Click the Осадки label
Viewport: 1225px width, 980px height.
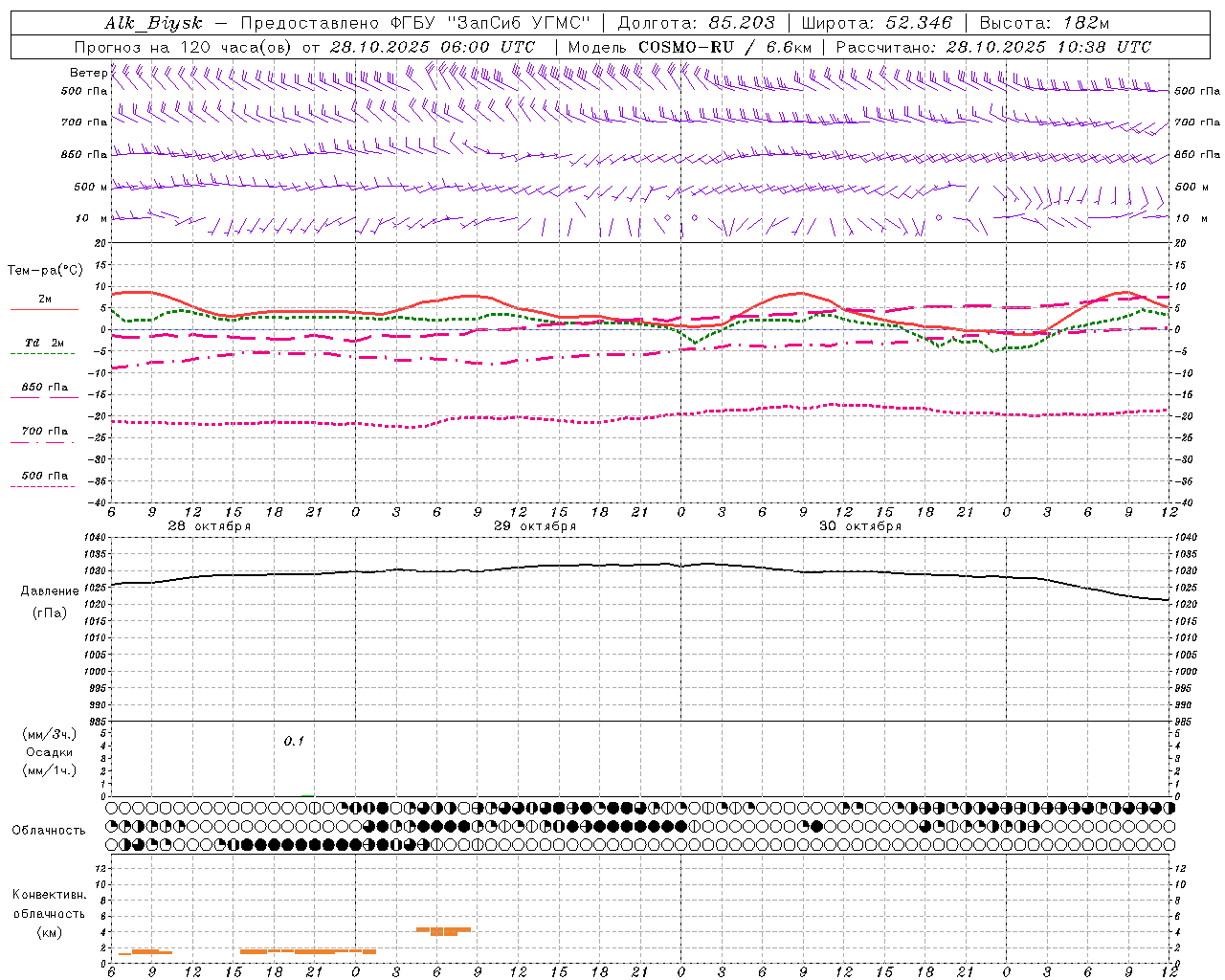[49, 752]
